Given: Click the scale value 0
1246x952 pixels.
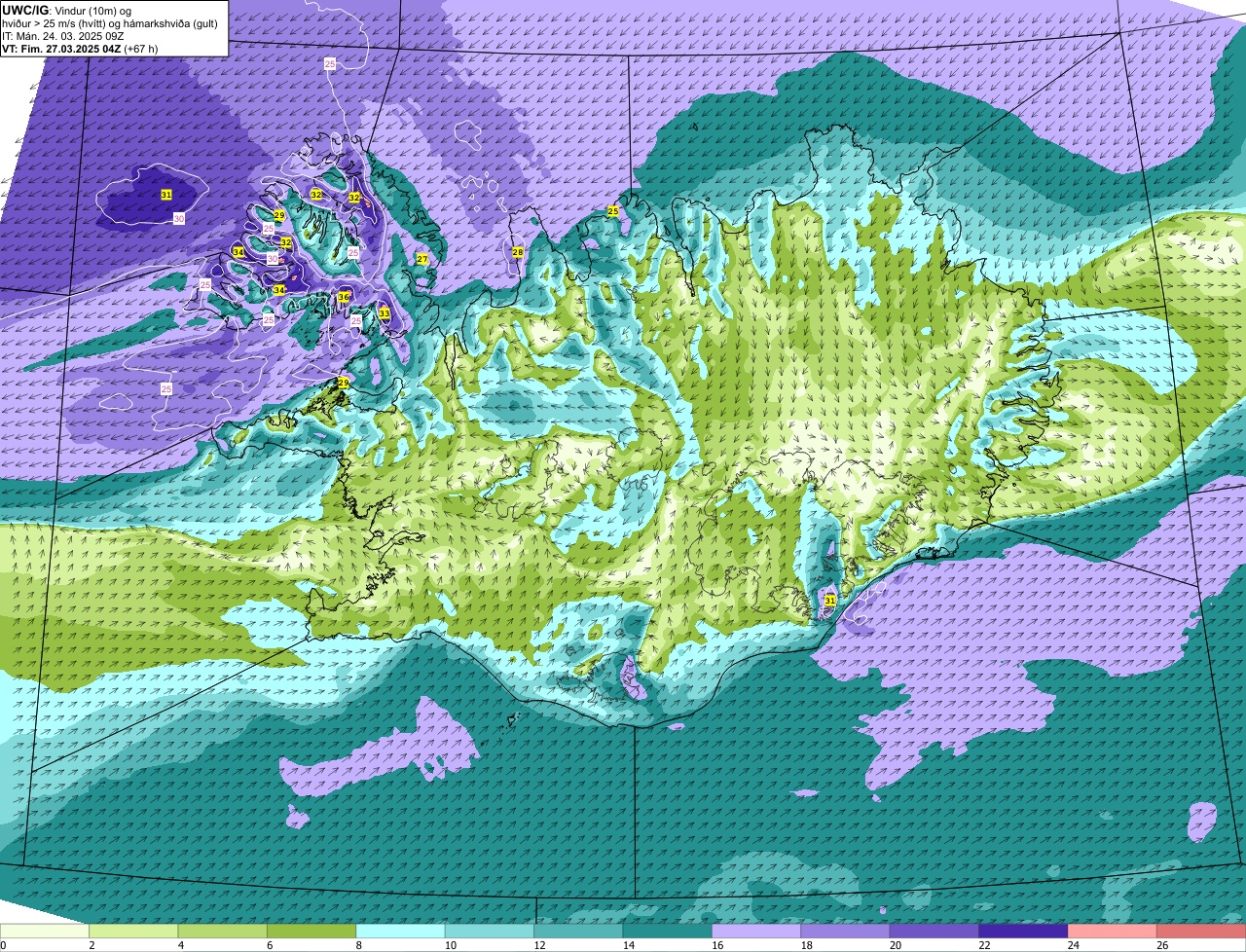Looking at the screenshot, I should (4, 944).
